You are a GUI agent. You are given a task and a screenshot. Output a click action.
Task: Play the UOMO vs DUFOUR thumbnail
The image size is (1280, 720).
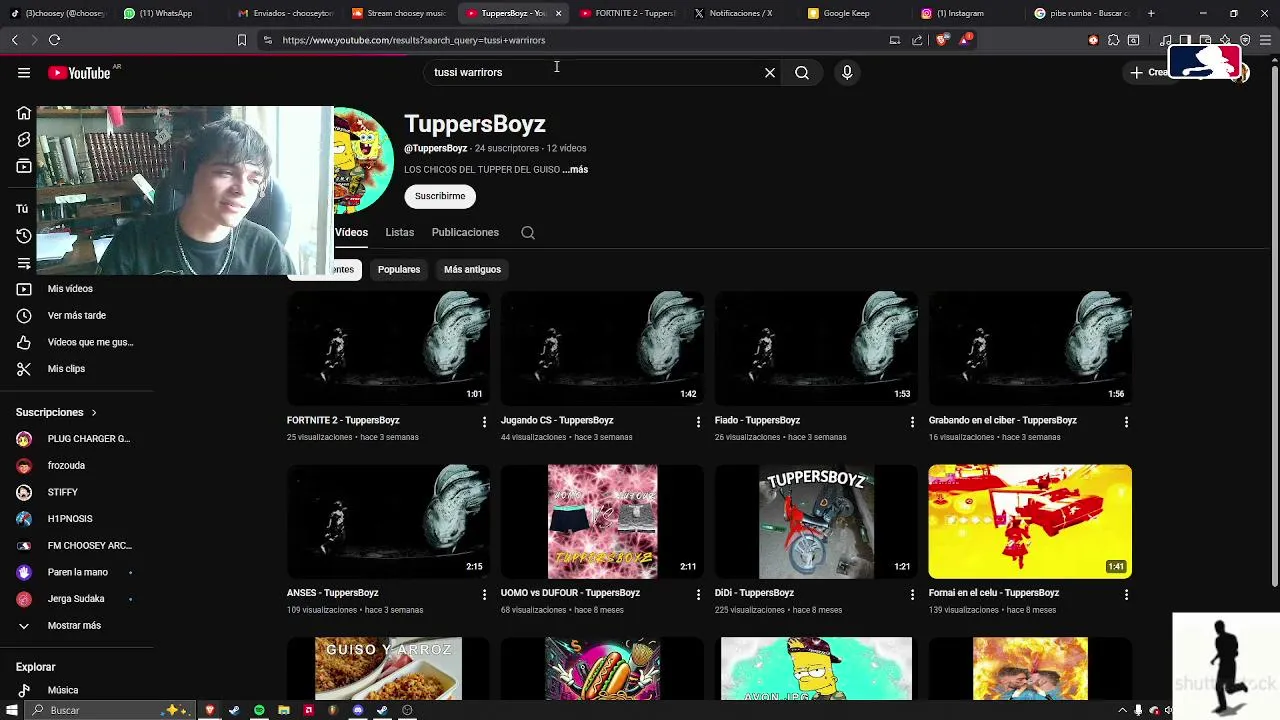[x=602, y=521]
